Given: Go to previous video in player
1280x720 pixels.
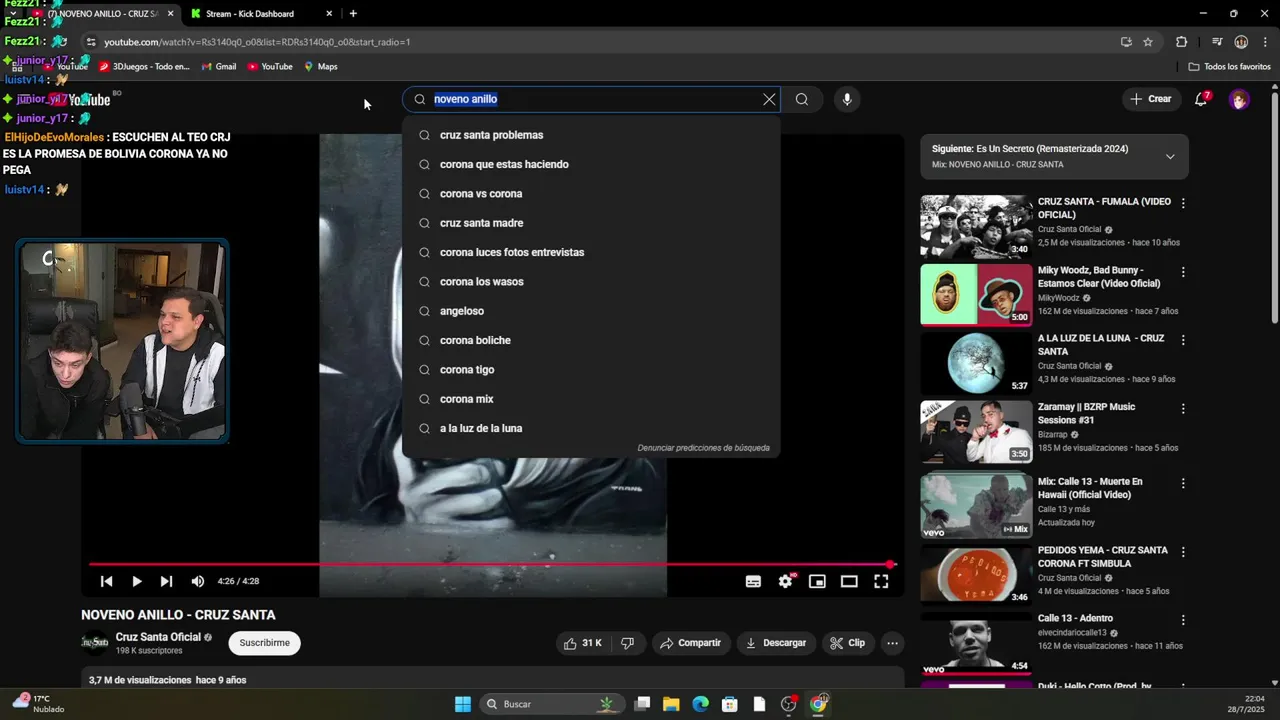Looking at the screenshot, I should pos(106,581).
